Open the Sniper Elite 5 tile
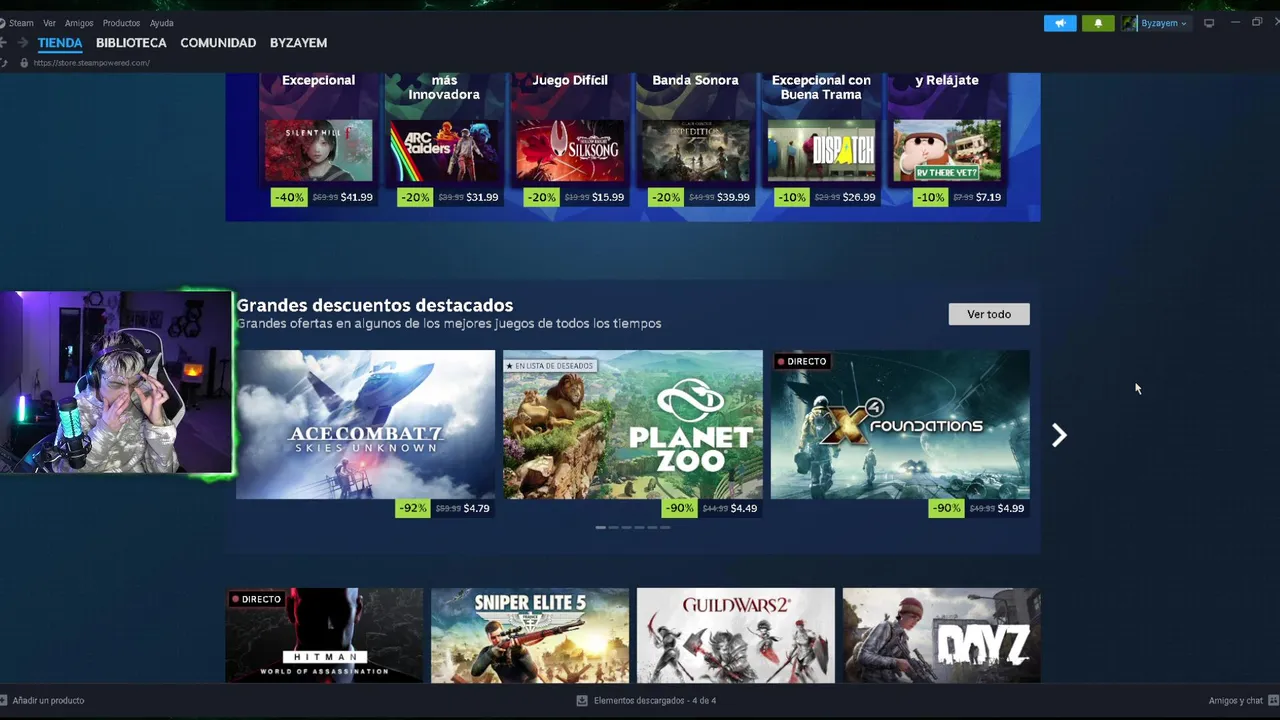Screen dimensions: 1280x720 coord(530,635)
